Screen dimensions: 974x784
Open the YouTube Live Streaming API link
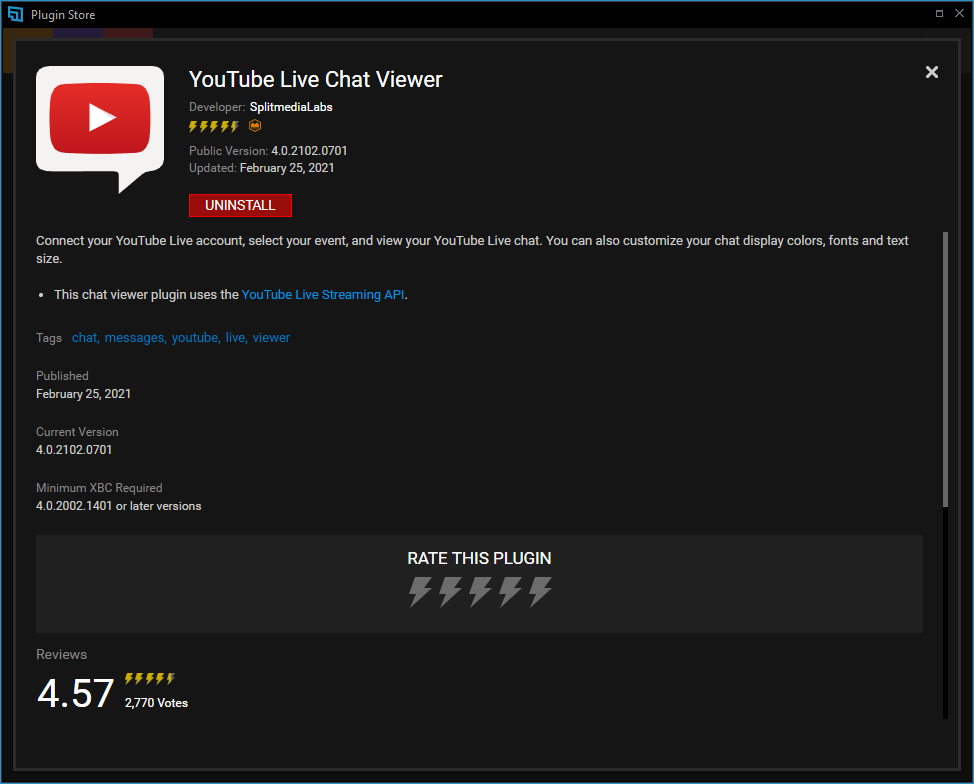pyautogui.click(x=323, y=294)
